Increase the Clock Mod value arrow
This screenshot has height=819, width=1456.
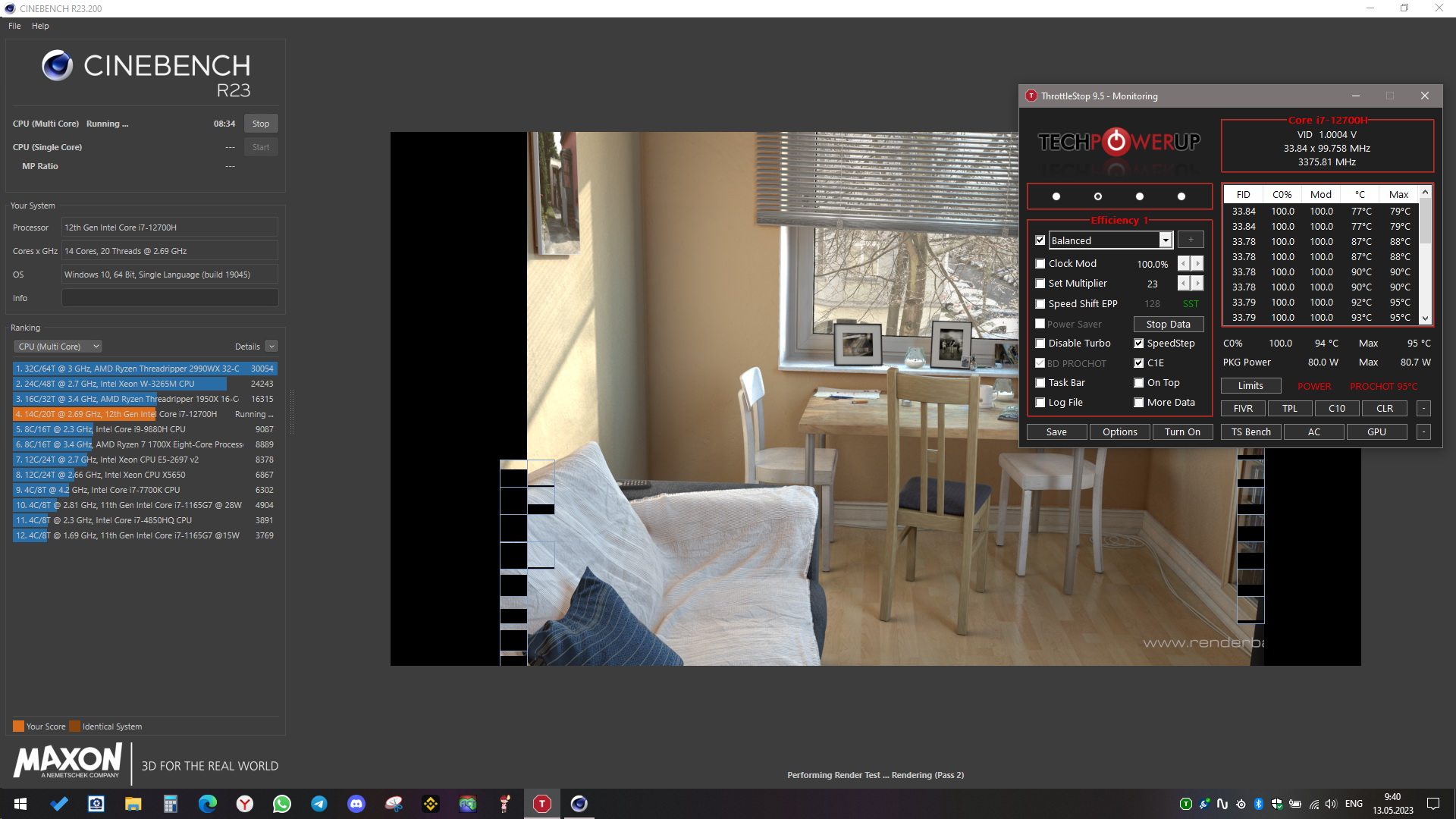pyautogui.click(x=1197, y=264)
